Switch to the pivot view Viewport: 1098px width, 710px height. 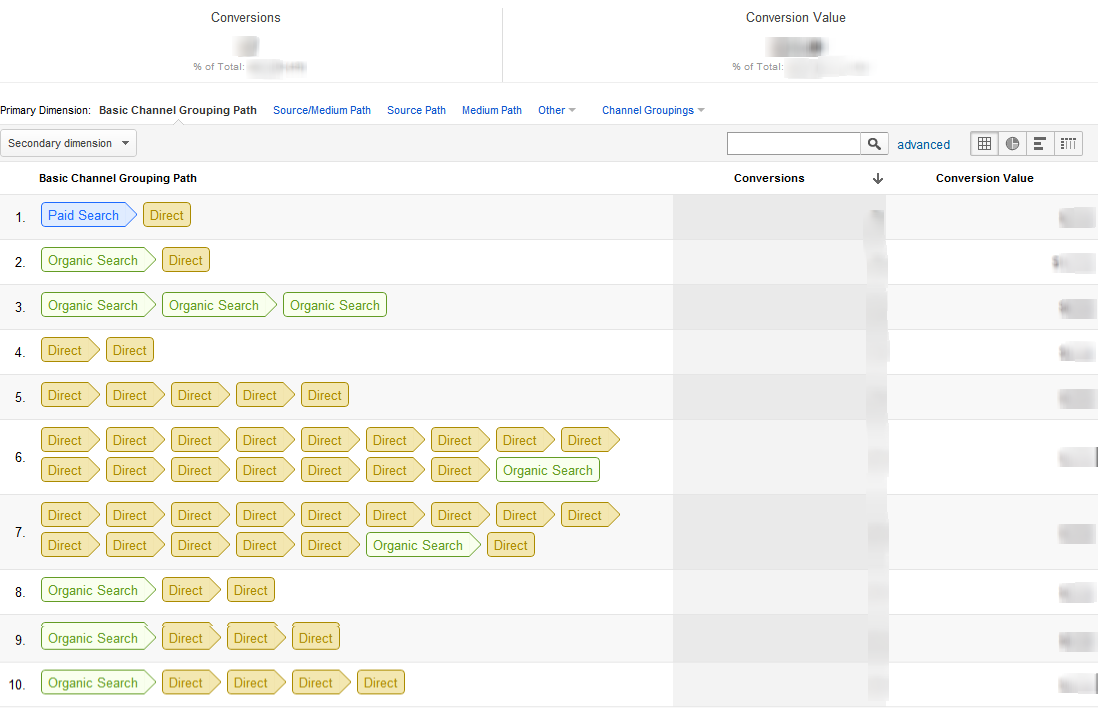(x=1067, y=143)
